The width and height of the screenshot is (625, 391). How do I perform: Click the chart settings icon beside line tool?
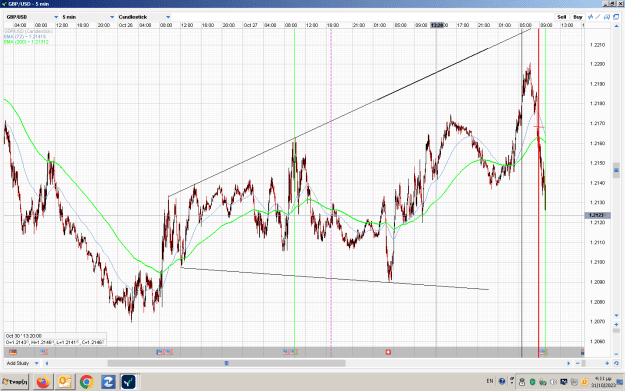pos(607,17)
